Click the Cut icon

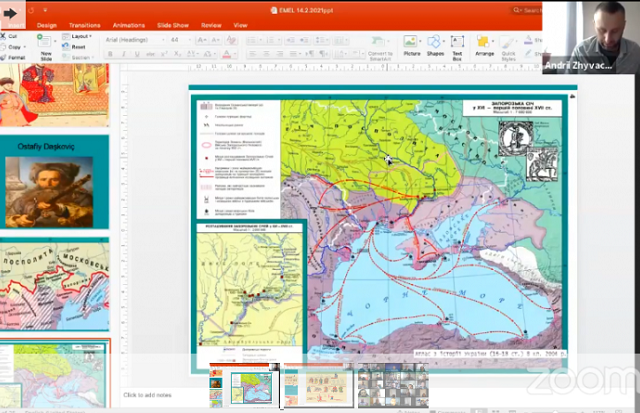[x=4, y=36]
